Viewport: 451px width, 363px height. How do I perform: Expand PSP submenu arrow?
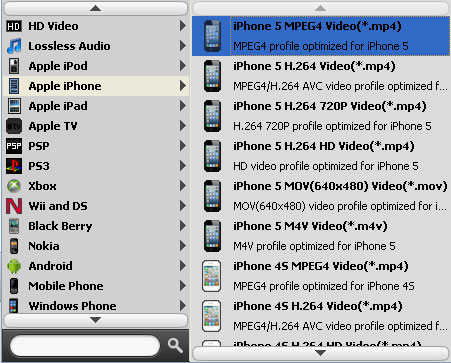pos(182,146)
